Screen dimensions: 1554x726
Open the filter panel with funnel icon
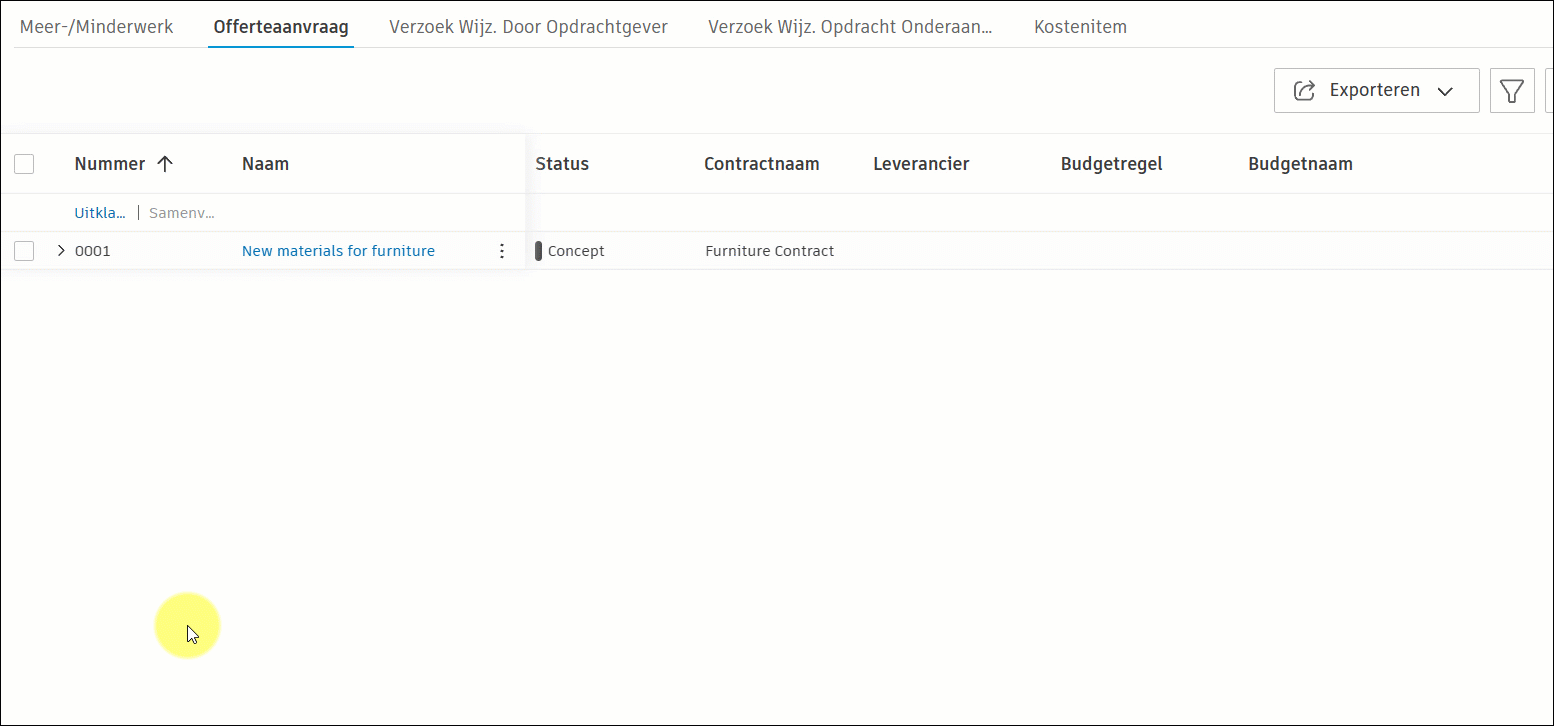(x=1511, y=90)
